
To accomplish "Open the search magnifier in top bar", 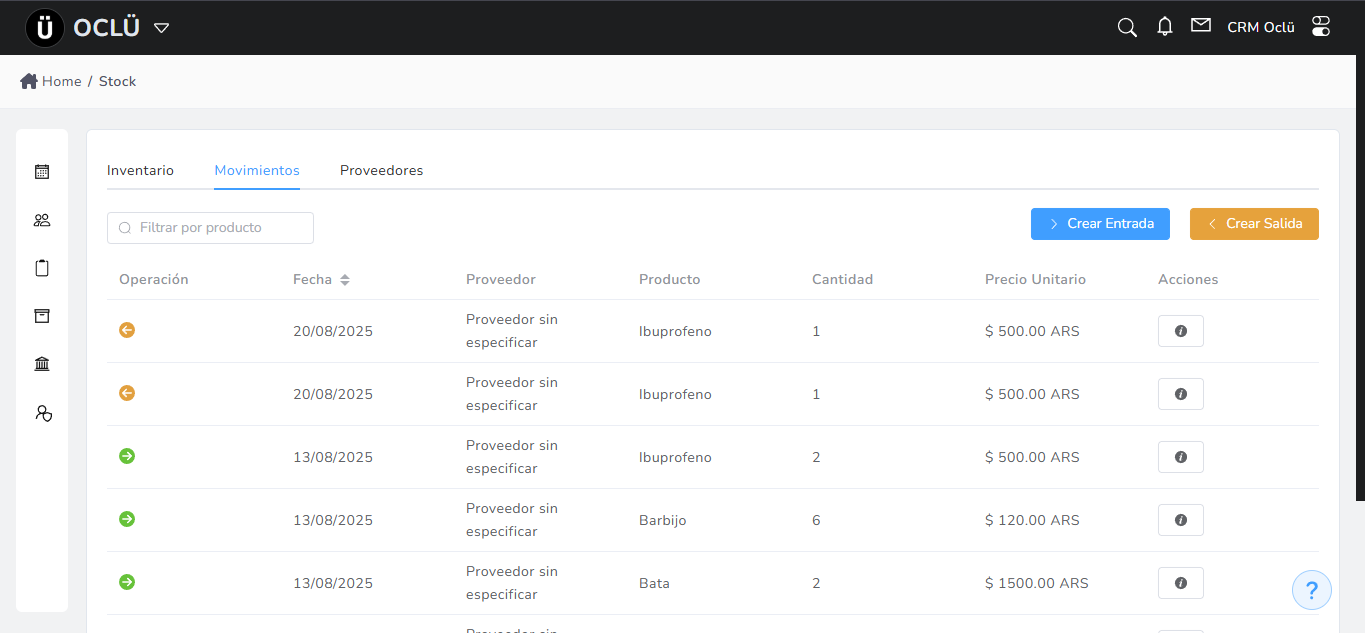I will (1127, 27).
